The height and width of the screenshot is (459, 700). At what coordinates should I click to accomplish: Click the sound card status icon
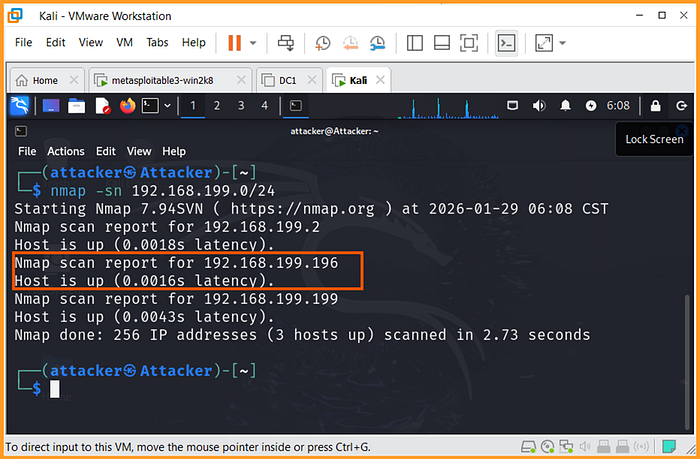pyautogui.click(x=585, y=446)
